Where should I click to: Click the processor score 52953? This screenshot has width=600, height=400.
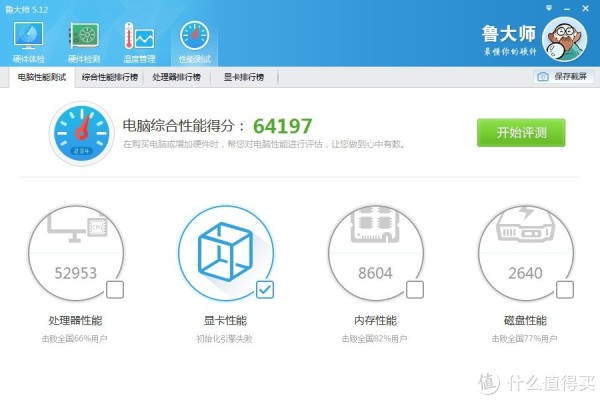coord(76,273)
